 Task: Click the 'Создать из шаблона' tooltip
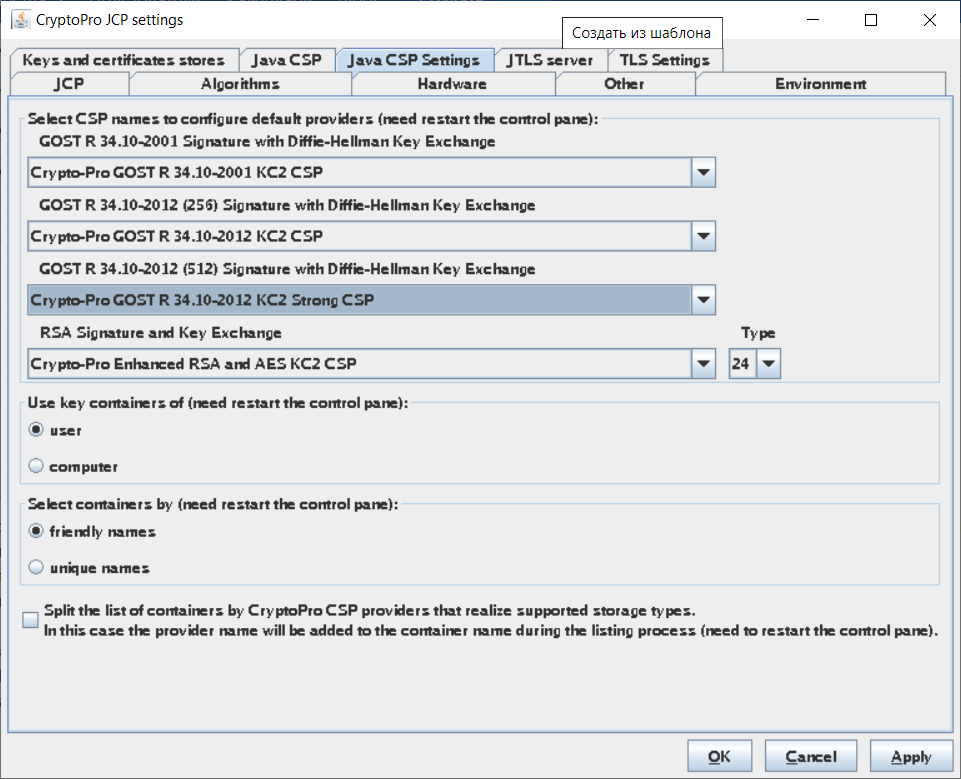coord(642,32)
